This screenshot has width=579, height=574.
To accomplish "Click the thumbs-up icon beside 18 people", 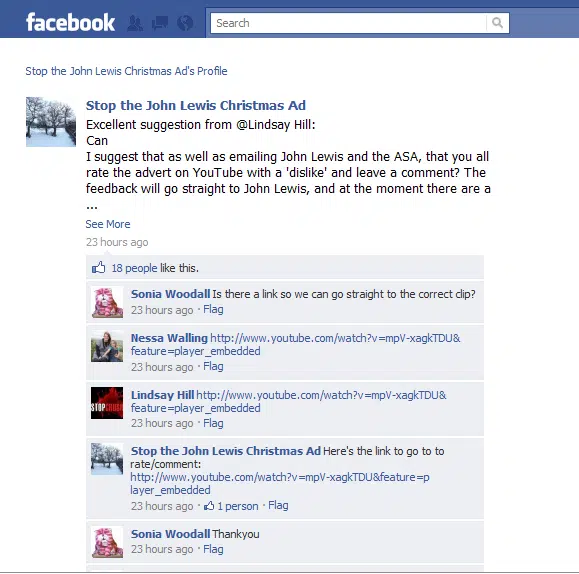I will click(x=99, y=267).
